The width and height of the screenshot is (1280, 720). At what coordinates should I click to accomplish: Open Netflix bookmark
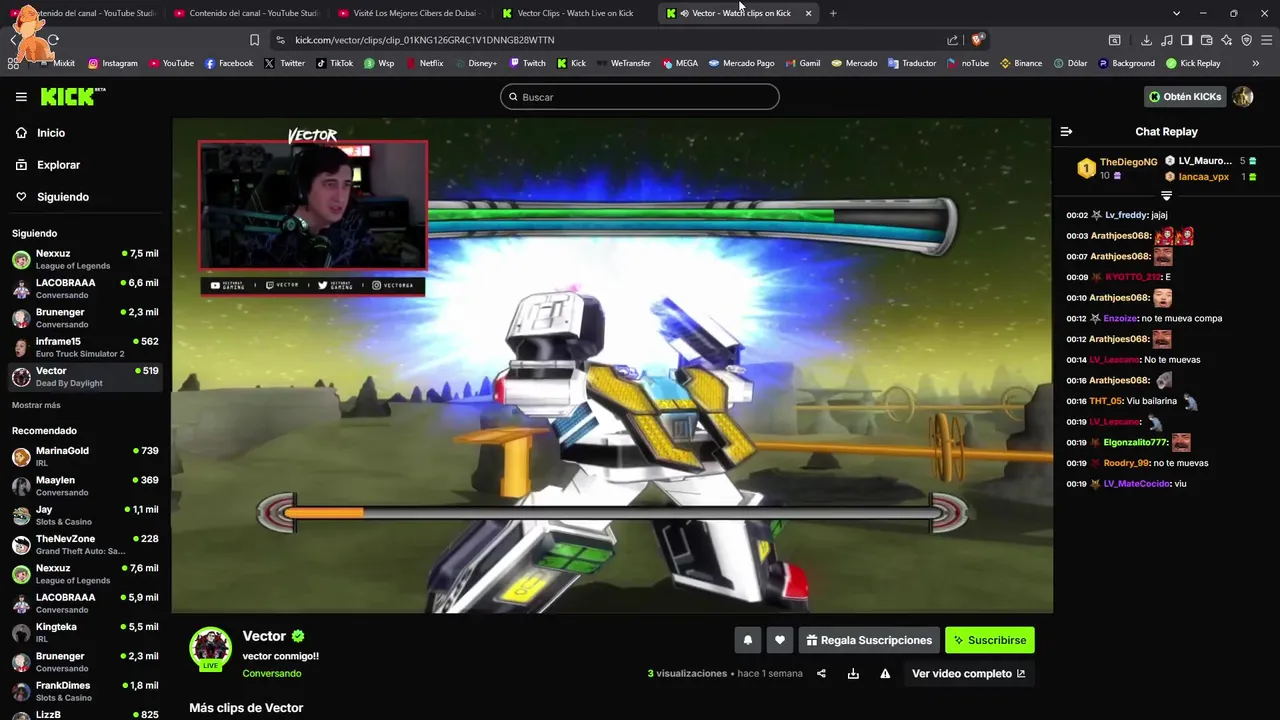[x=425, y=63]
